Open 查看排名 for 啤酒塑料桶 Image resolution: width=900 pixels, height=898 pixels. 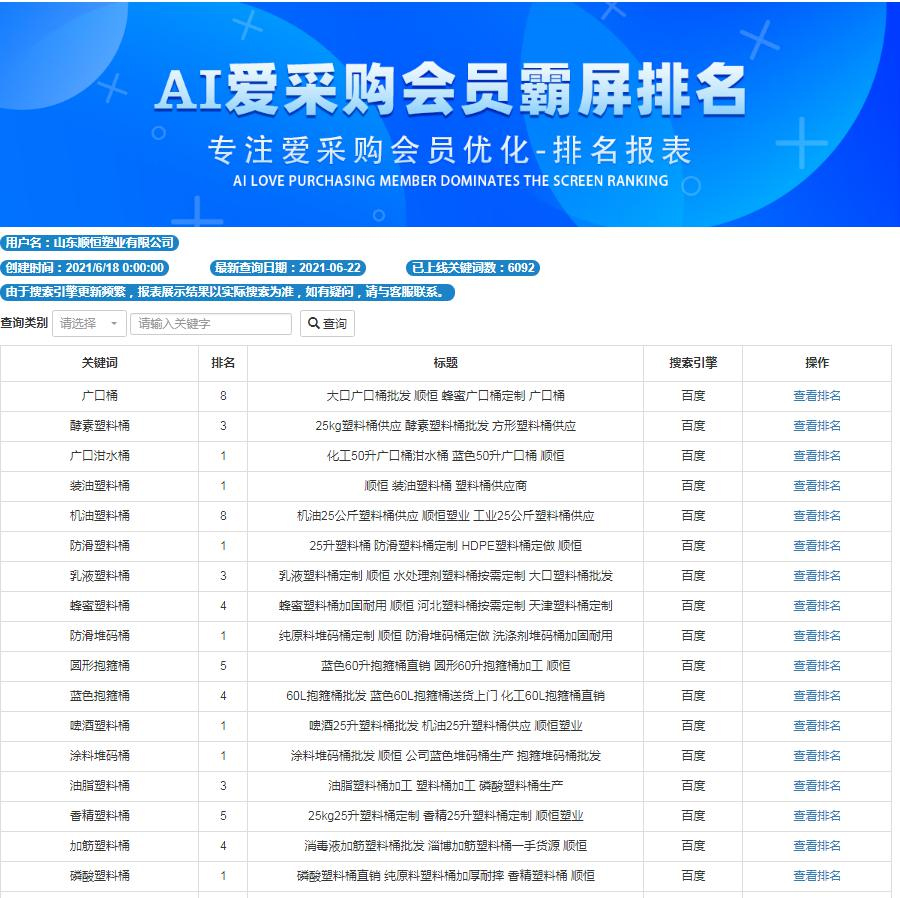coord(816,726)
